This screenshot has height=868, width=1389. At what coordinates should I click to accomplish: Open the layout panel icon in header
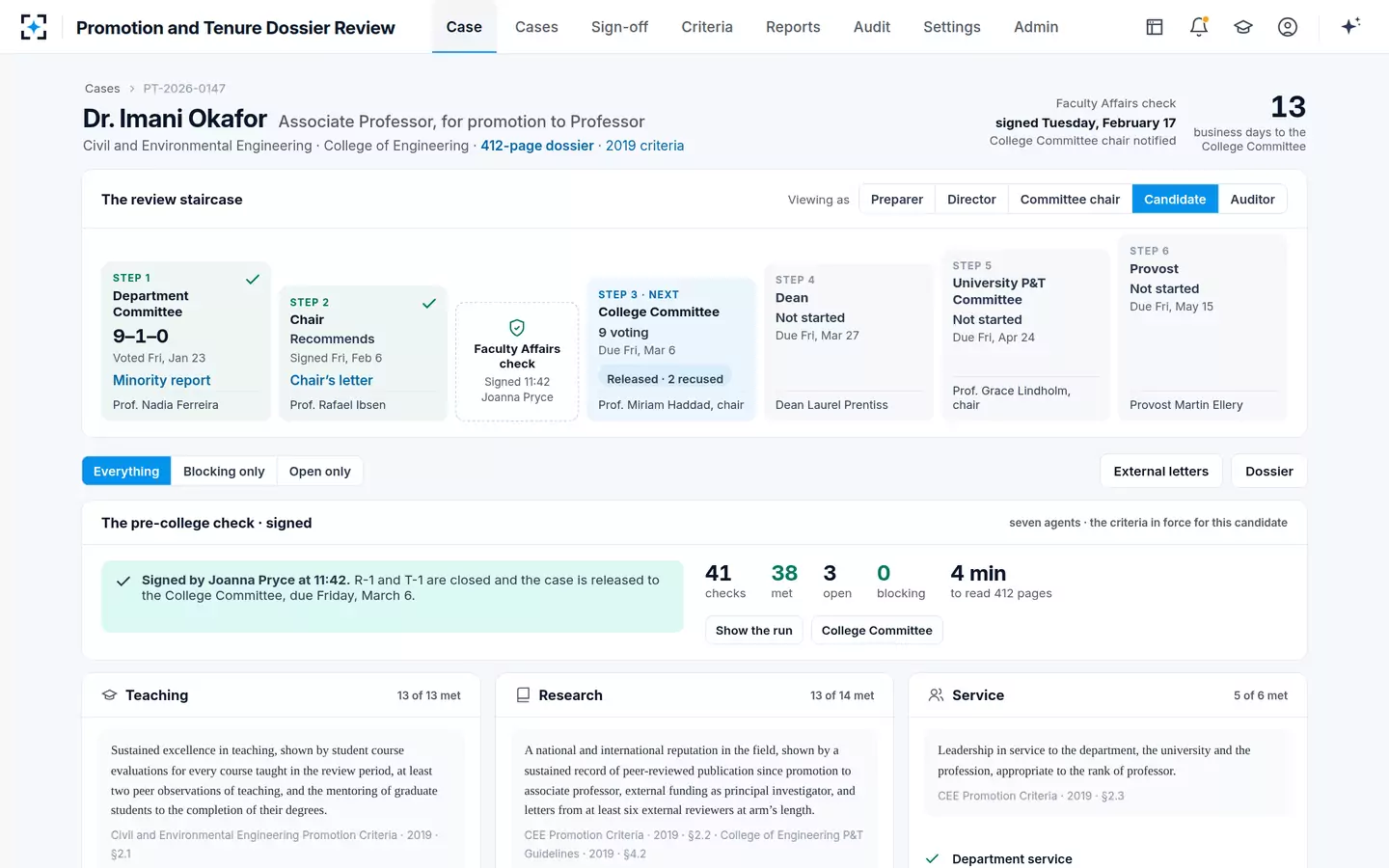pyautogui.click(x=1155, y=27)
